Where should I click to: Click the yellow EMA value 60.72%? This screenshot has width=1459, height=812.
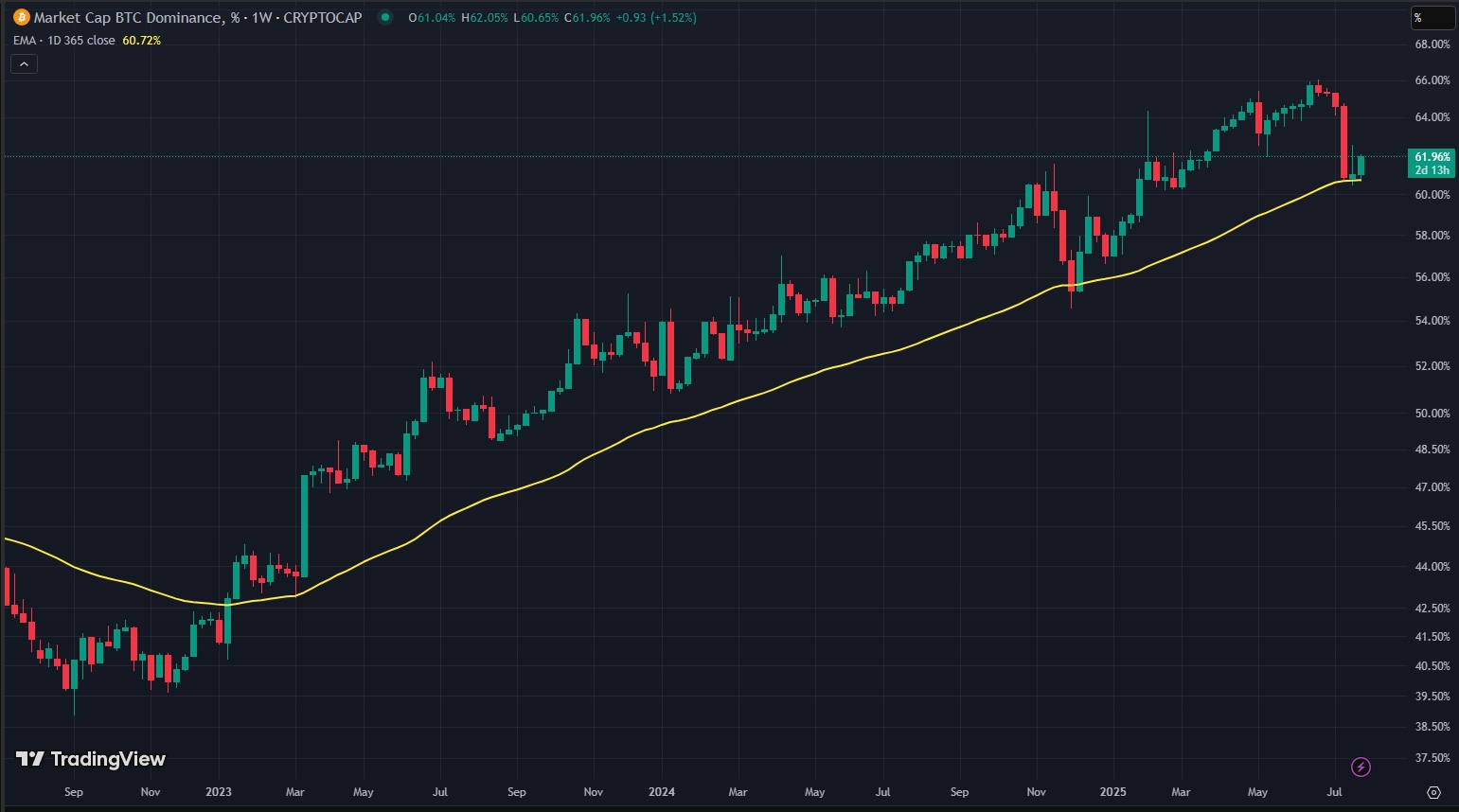(x=142, y=41)
